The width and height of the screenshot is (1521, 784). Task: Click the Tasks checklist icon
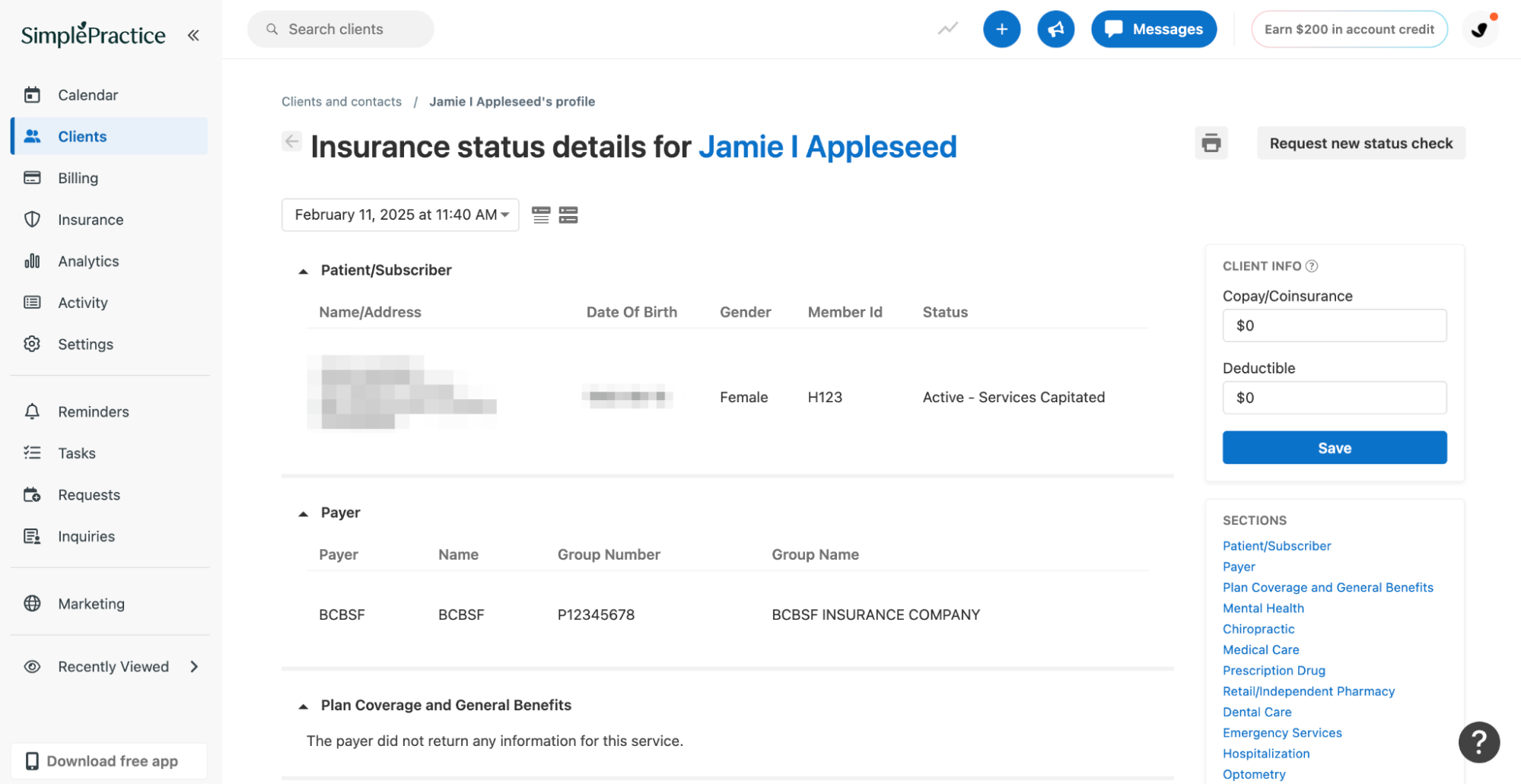point(32,453)
